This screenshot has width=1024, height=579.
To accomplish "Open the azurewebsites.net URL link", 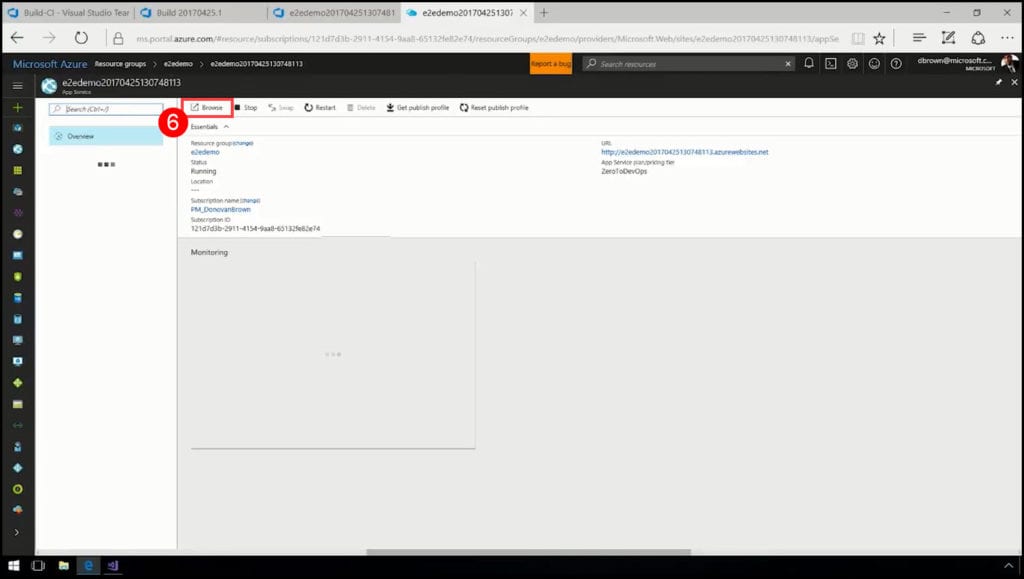I will click(684, 152).
